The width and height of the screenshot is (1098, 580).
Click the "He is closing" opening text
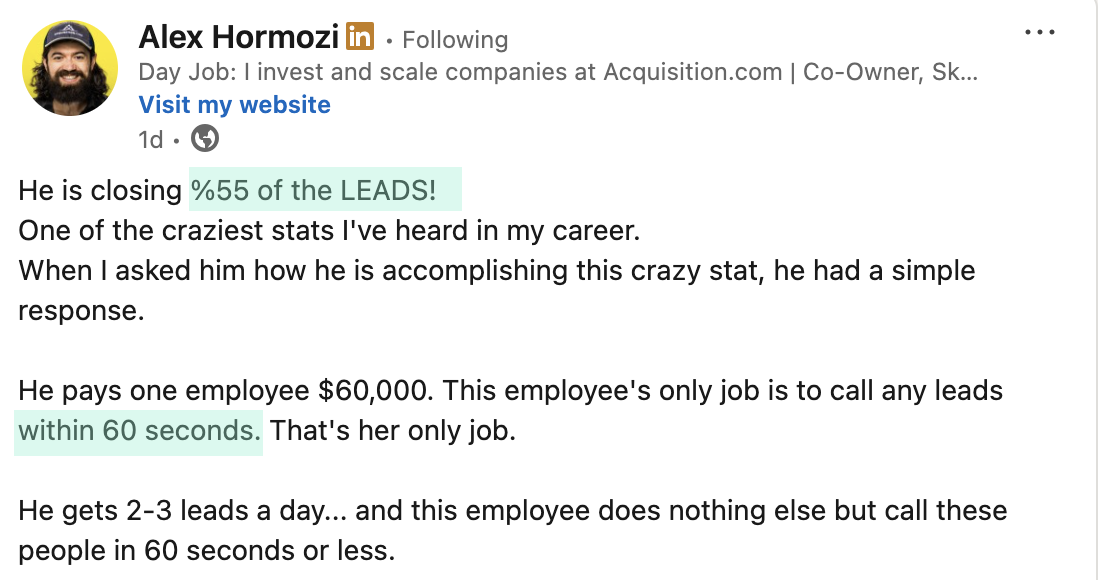point(101,190)
